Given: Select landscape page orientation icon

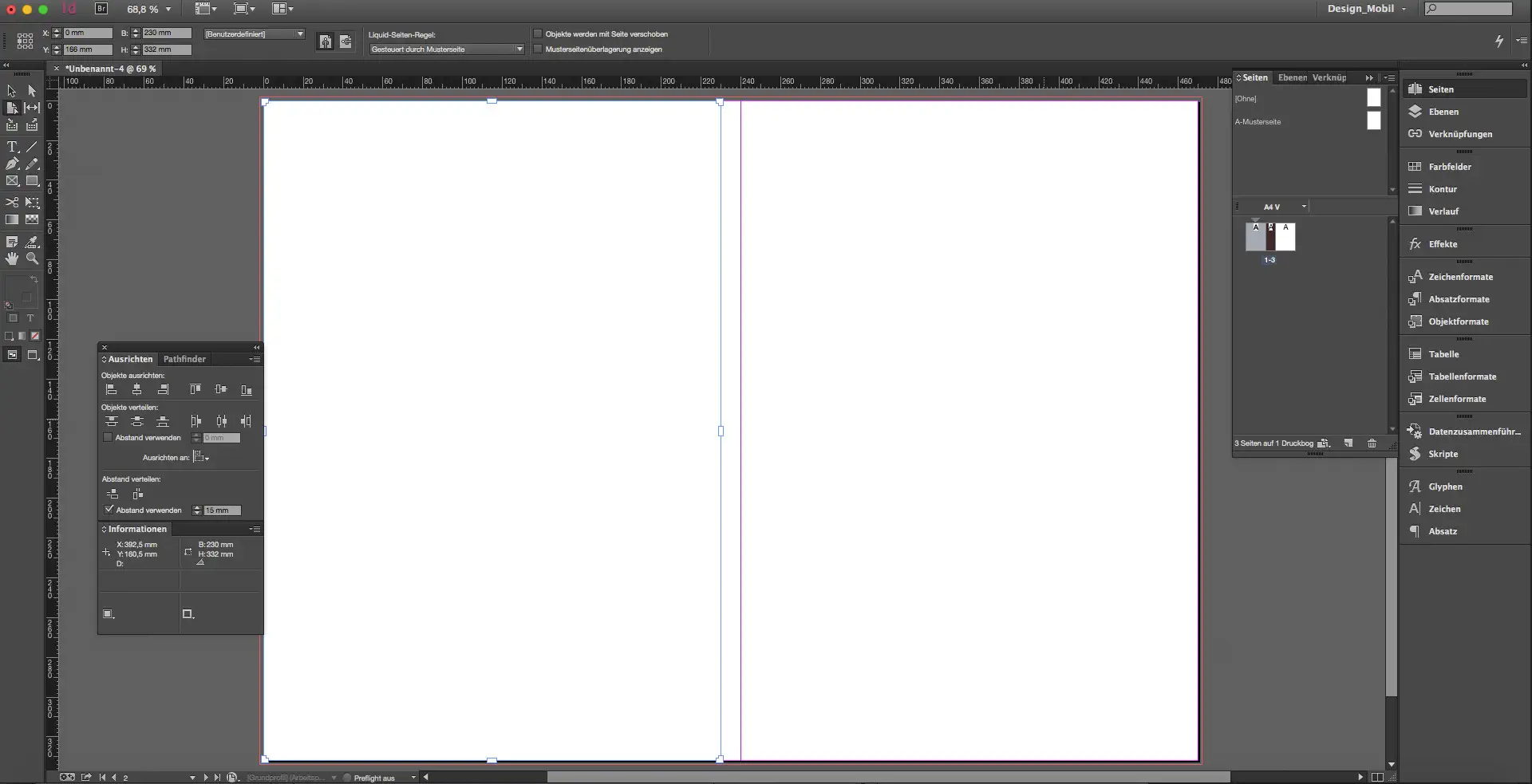Looking at the screenshot, I should click(x=345, y=42).
